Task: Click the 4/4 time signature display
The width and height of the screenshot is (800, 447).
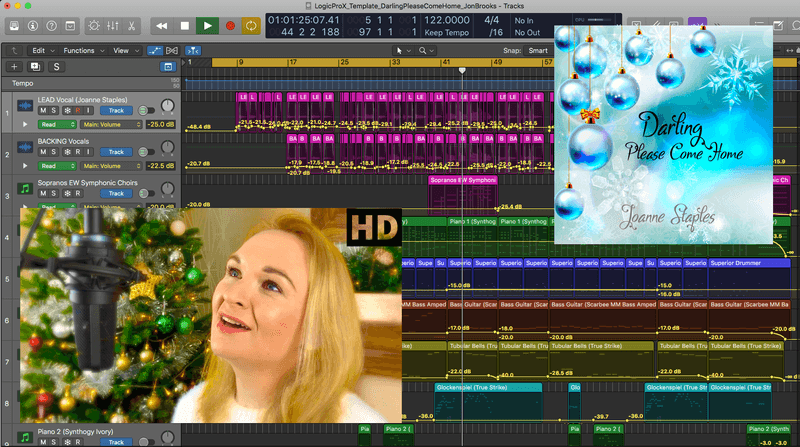Action: (x=491, y=20)
